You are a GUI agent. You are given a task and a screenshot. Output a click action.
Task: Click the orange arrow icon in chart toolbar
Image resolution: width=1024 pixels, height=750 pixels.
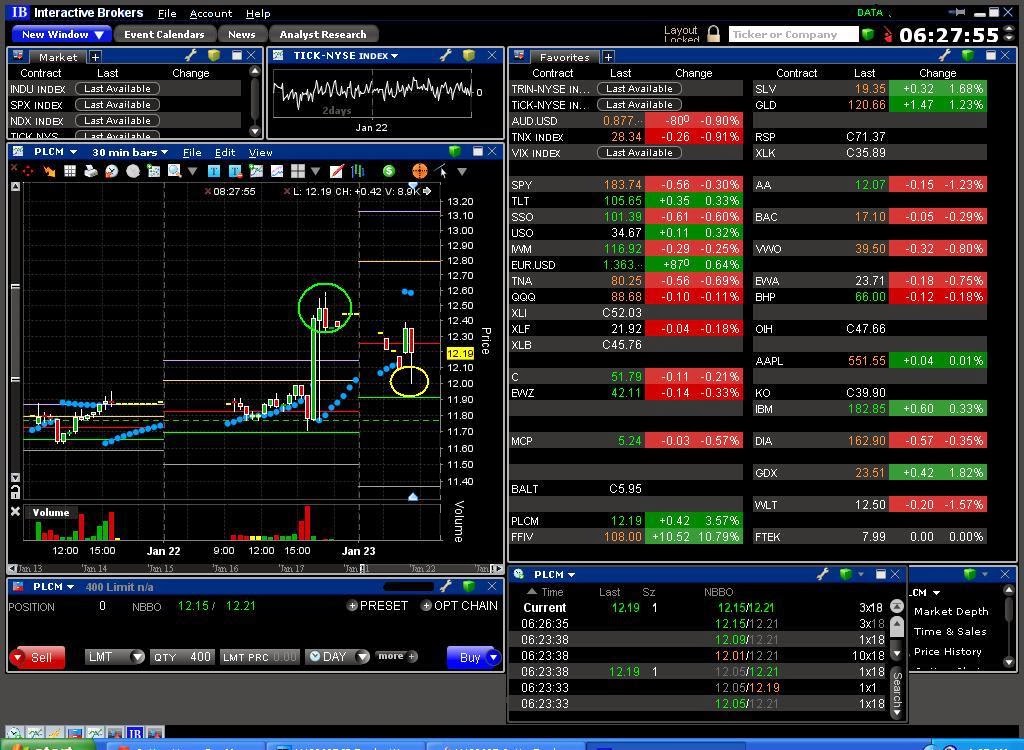click(49, 171)
